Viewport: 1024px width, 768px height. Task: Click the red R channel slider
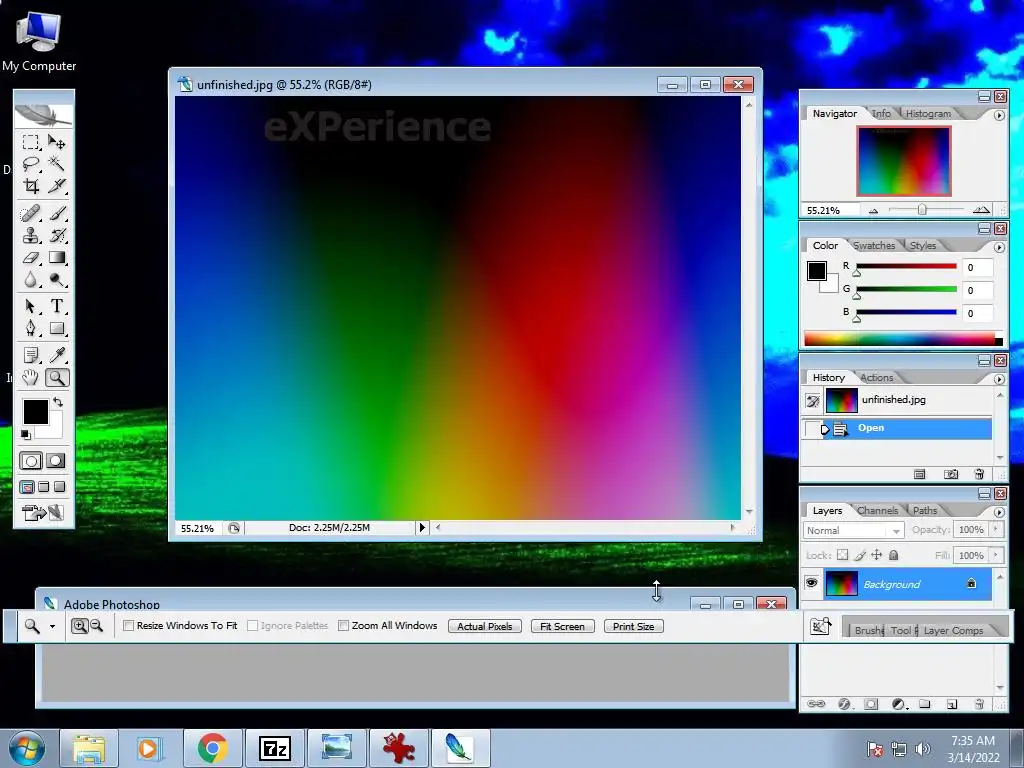pyautogui.click(x=906, y=266)
